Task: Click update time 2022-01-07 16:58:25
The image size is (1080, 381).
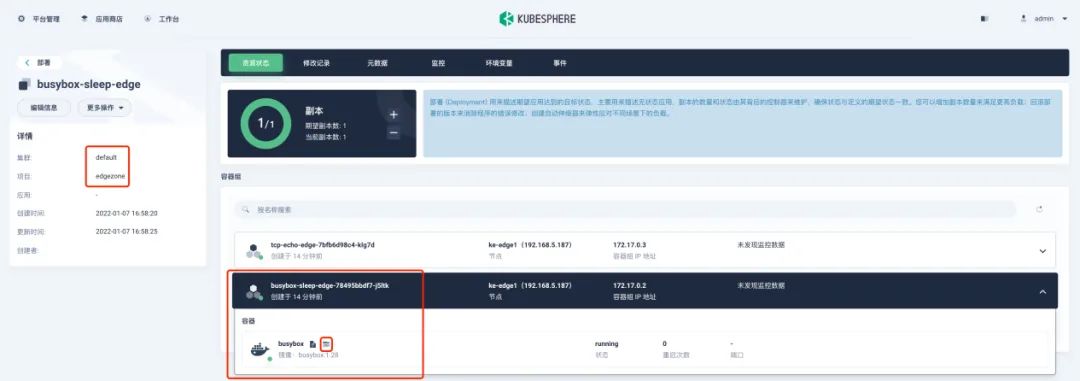Action: (x=127, y=231)
